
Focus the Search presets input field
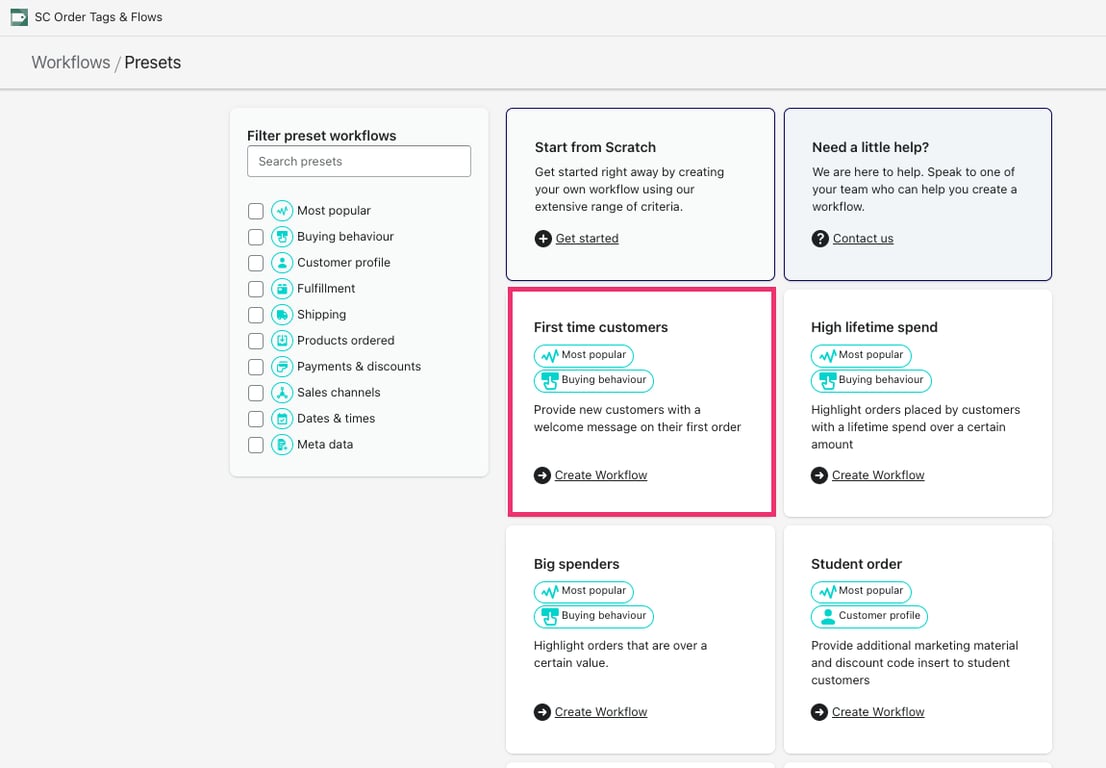pyautogui.click(x=359, y=161)
